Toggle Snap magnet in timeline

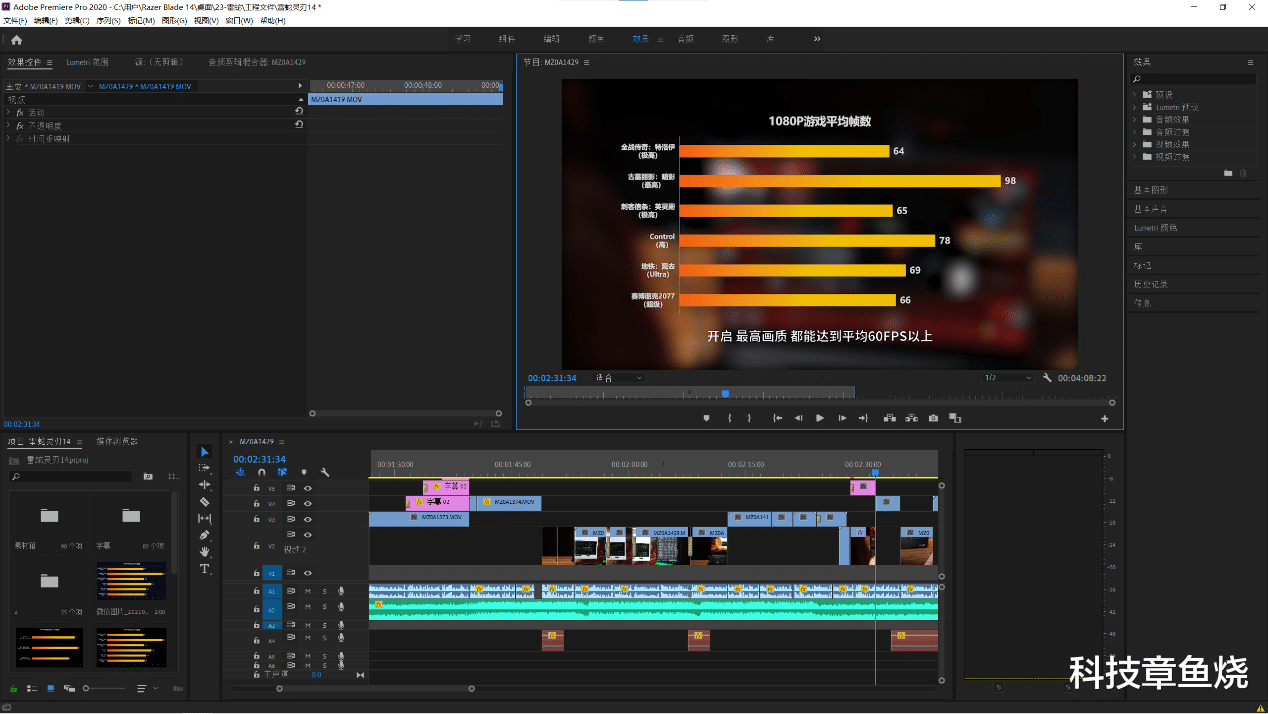(x=261, y=472)
